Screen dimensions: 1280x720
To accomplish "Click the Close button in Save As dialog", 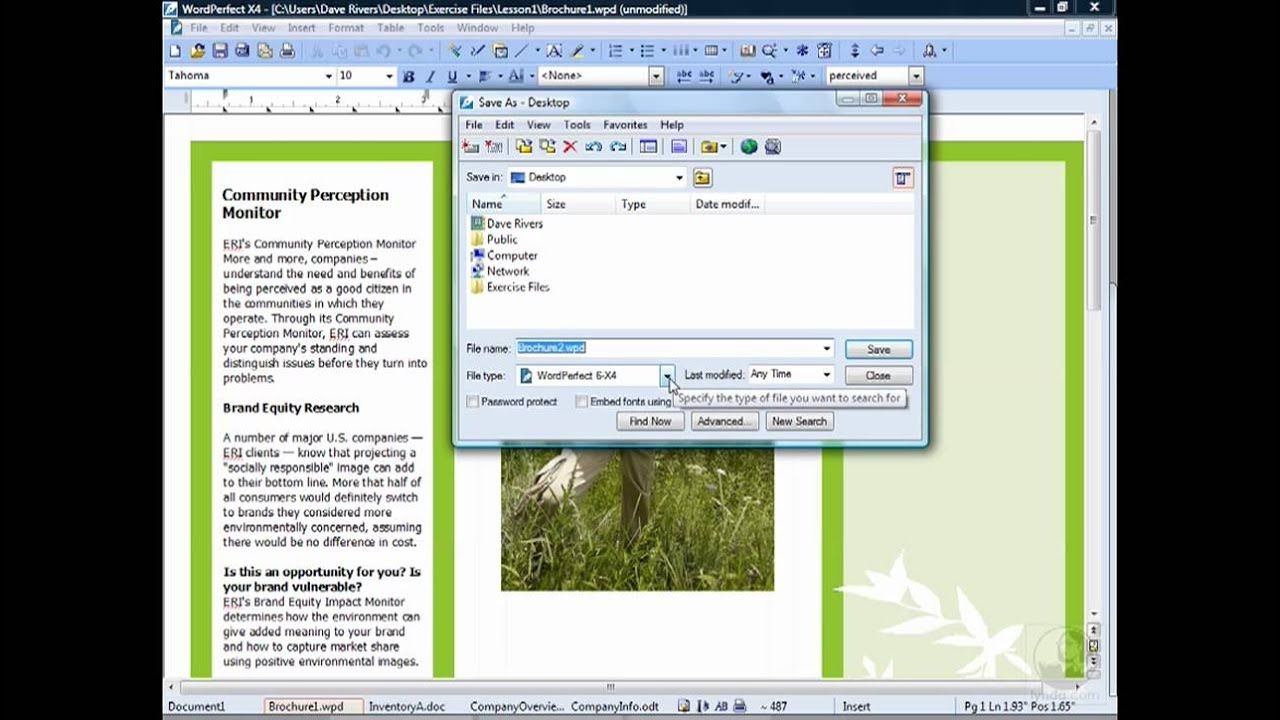I will click(x=878, y=376).
